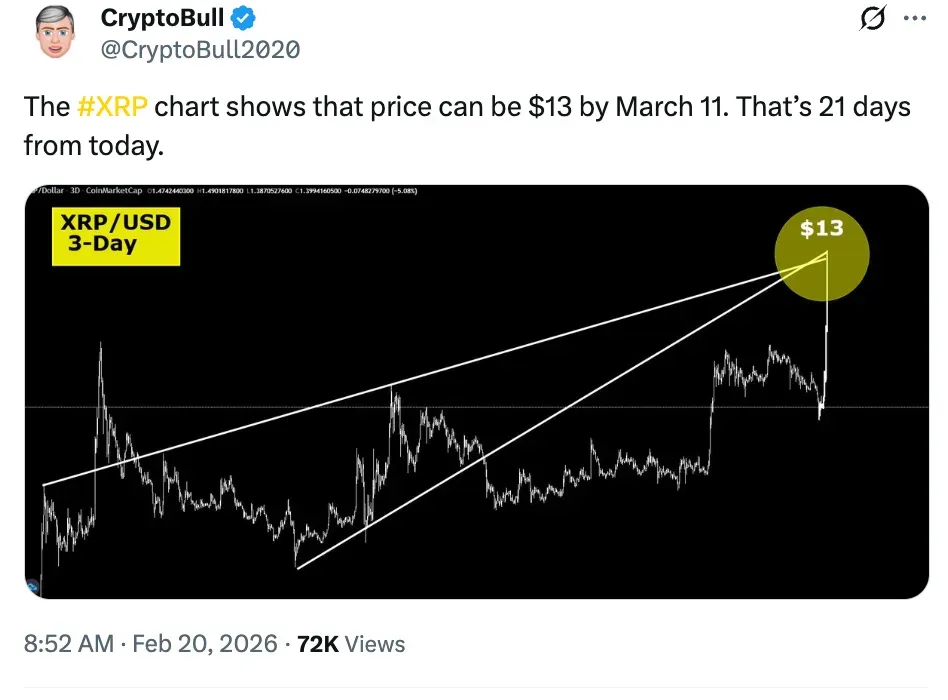Open Grok via the slashed-circle icon
This screenshot has height=700, width=948.
point(872,19)
